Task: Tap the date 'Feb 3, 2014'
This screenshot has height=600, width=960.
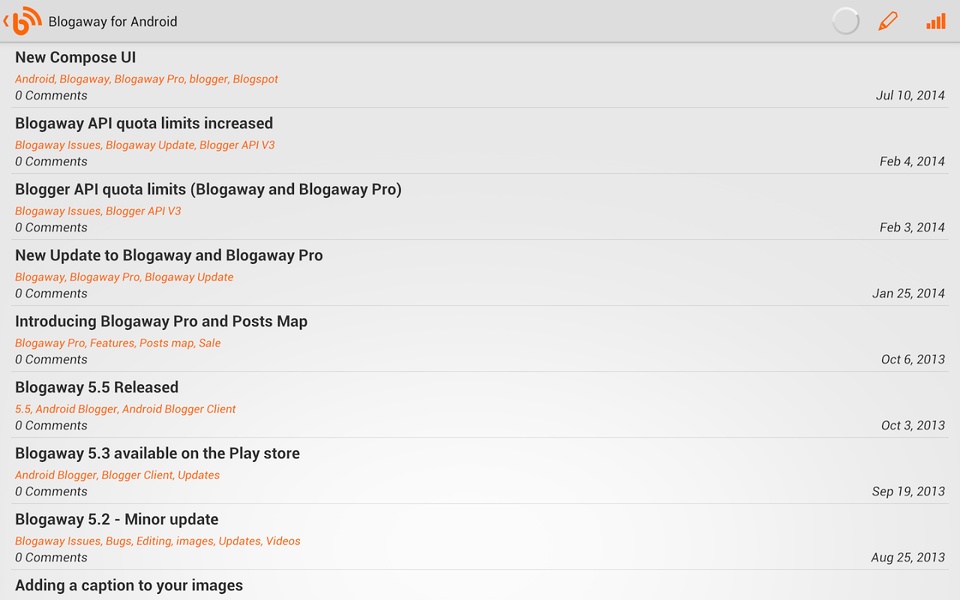Action: (x=912, y=228)
